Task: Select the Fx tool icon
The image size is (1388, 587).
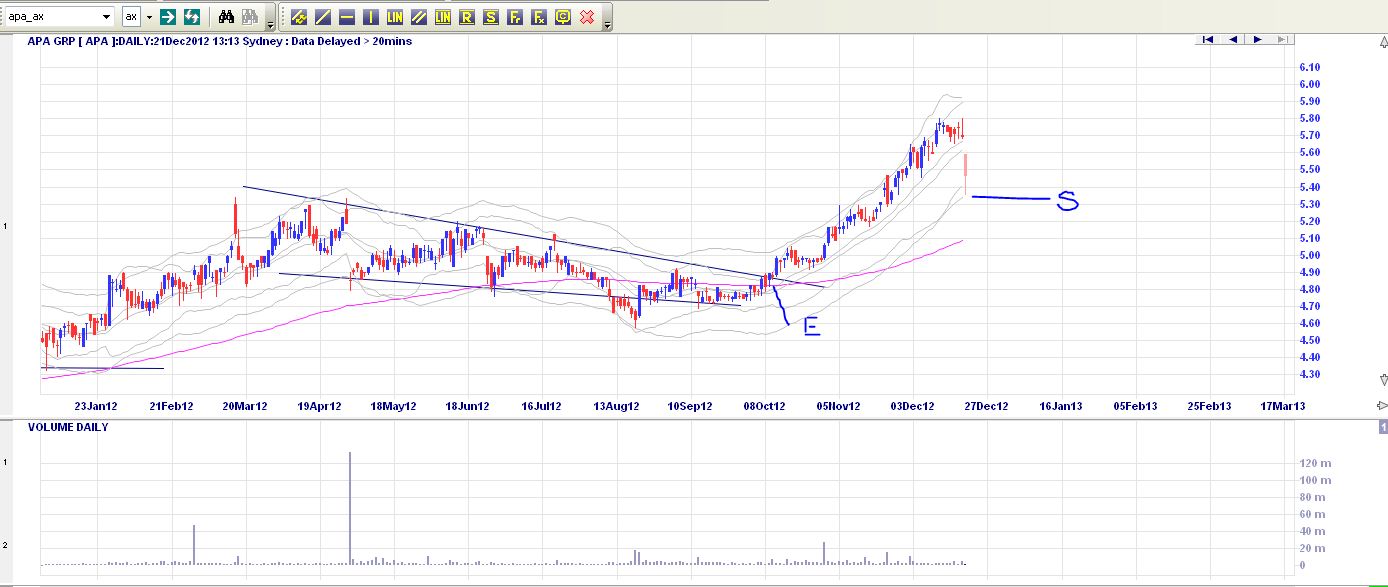Action: (539, 17)
